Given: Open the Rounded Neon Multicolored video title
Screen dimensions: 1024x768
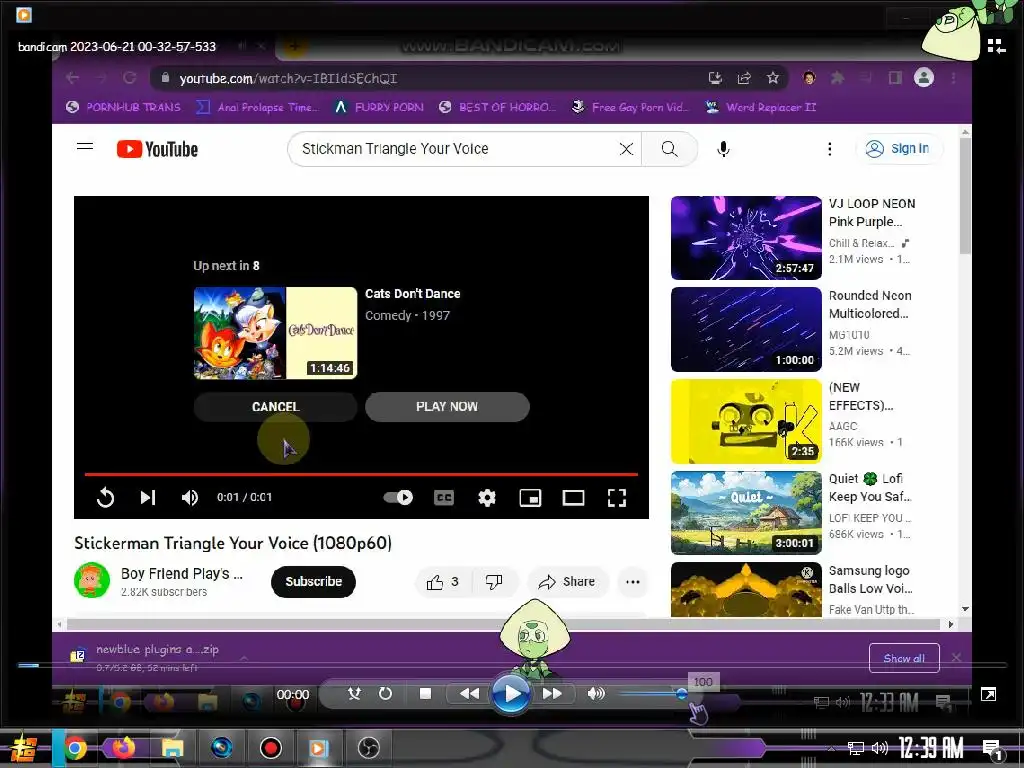Looking at the screenshot, I should point(870,304).
